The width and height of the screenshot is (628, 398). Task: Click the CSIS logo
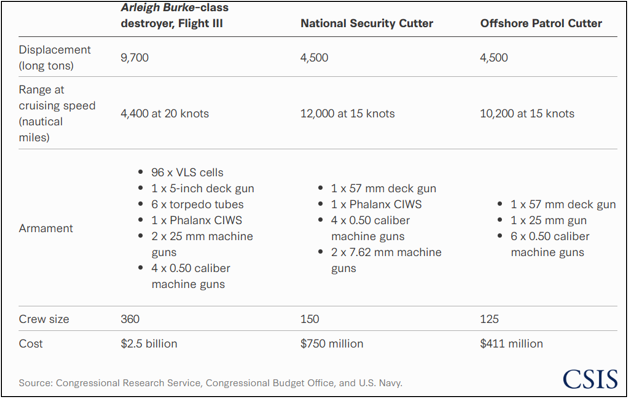point(590,379)
